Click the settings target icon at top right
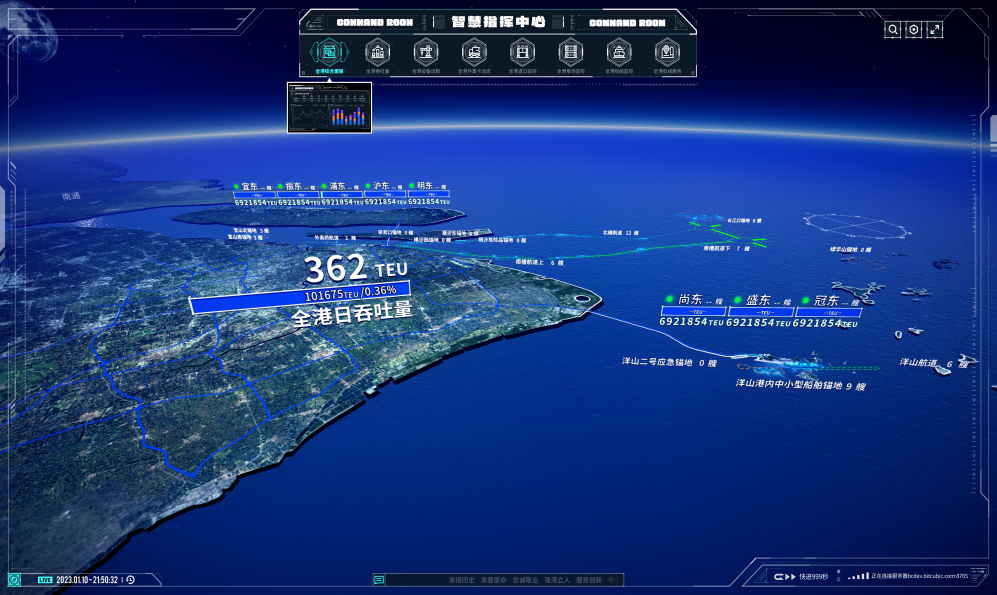The image size is (997, 595). click(x=913, y=30)
